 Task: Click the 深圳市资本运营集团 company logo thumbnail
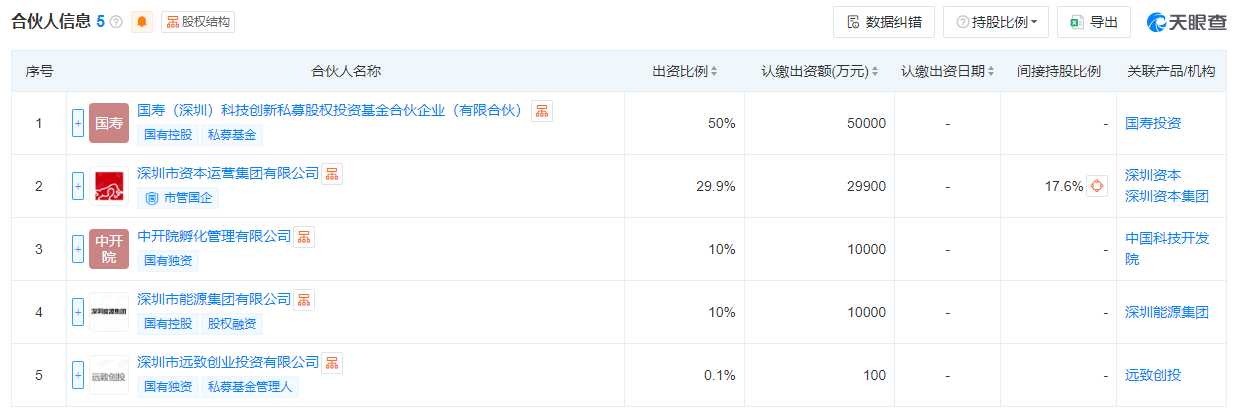tap(108, 186)
